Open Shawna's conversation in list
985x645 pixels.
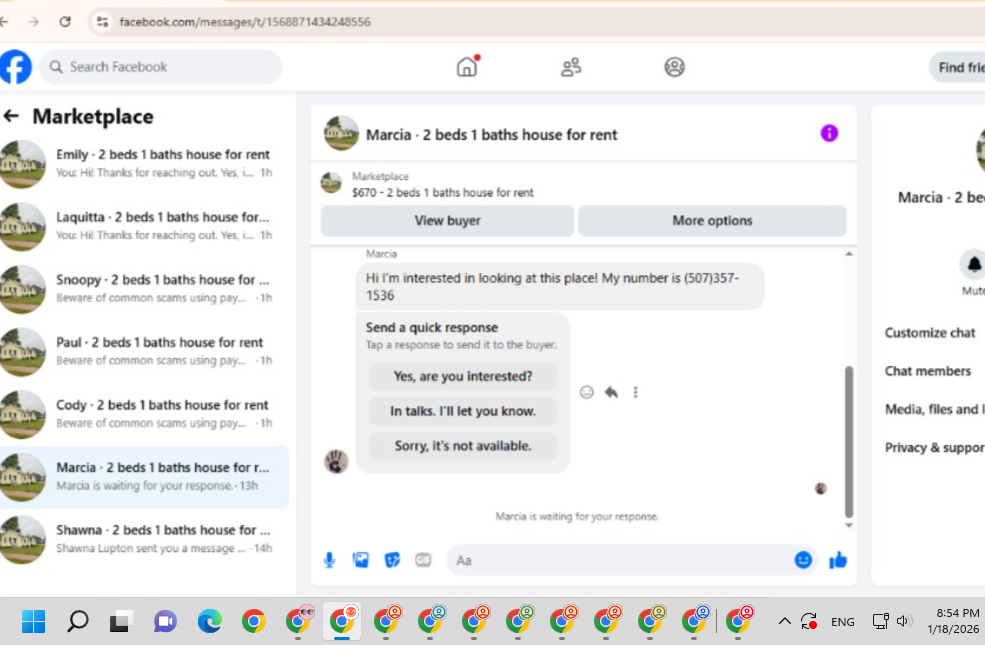[144, 539]
